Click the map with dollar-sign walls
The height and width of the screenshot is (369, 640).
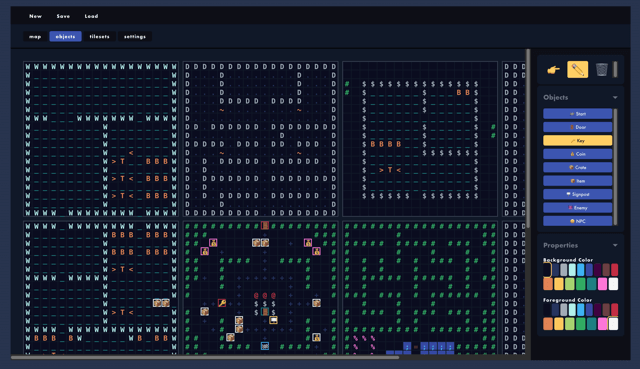[x=420, y=139]
